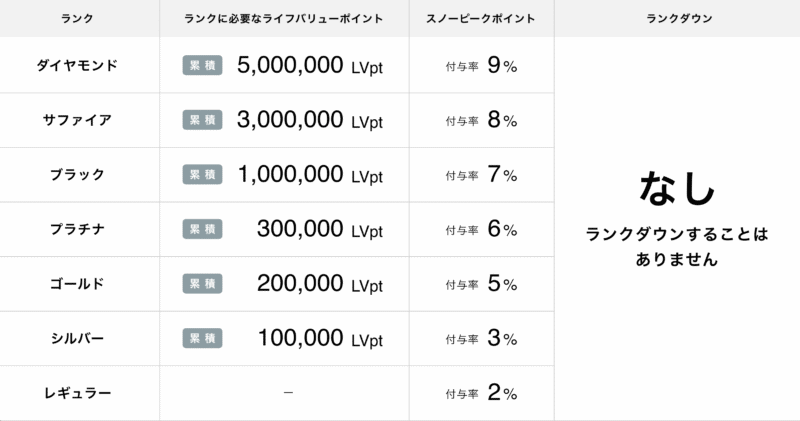
Task: Click the 5,000,000 LVpt value
Action: coord(310,66)
